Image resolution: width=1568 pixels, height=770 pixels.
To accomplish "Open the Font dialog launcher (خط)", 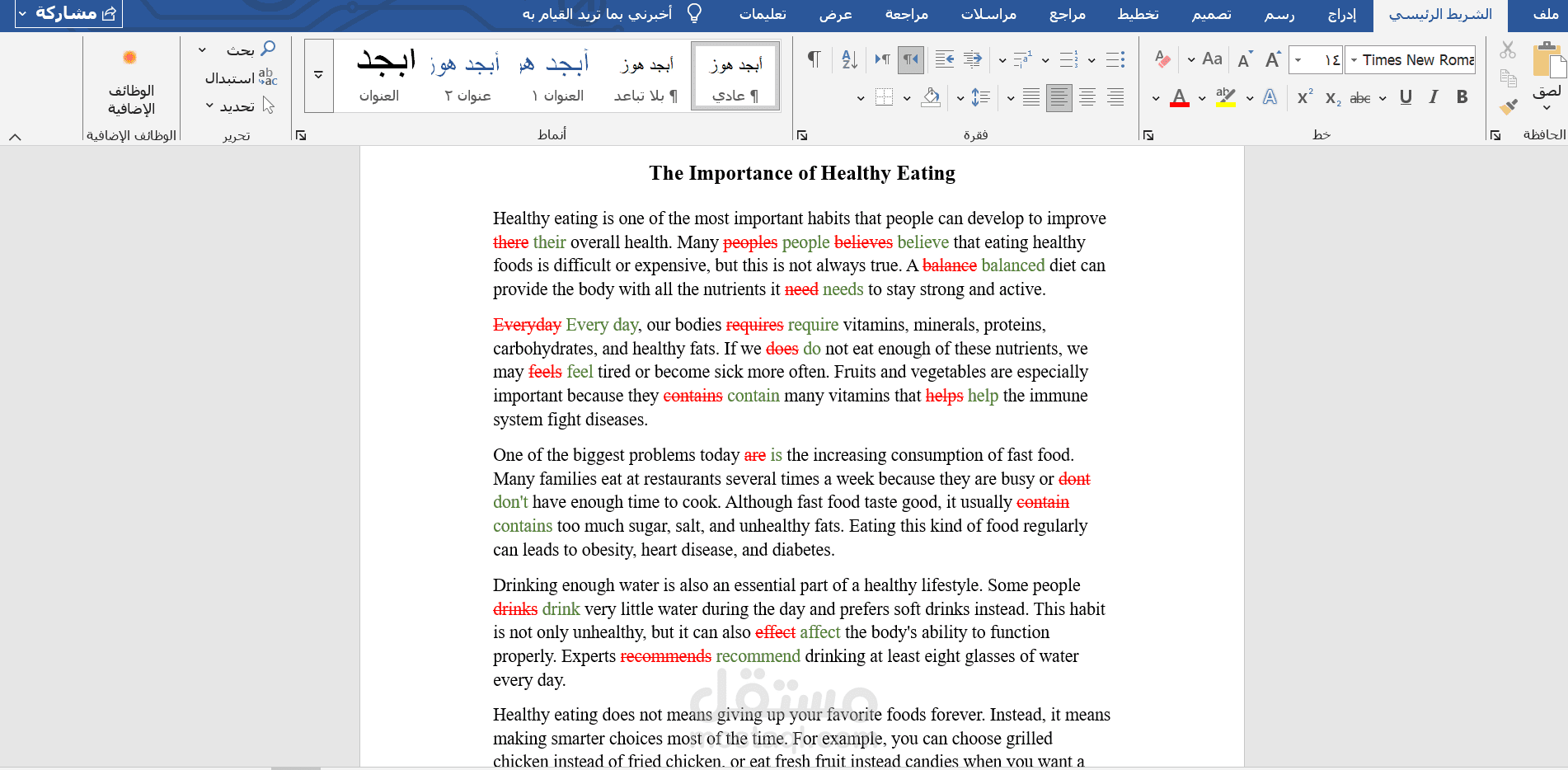I will [1148, 135].
